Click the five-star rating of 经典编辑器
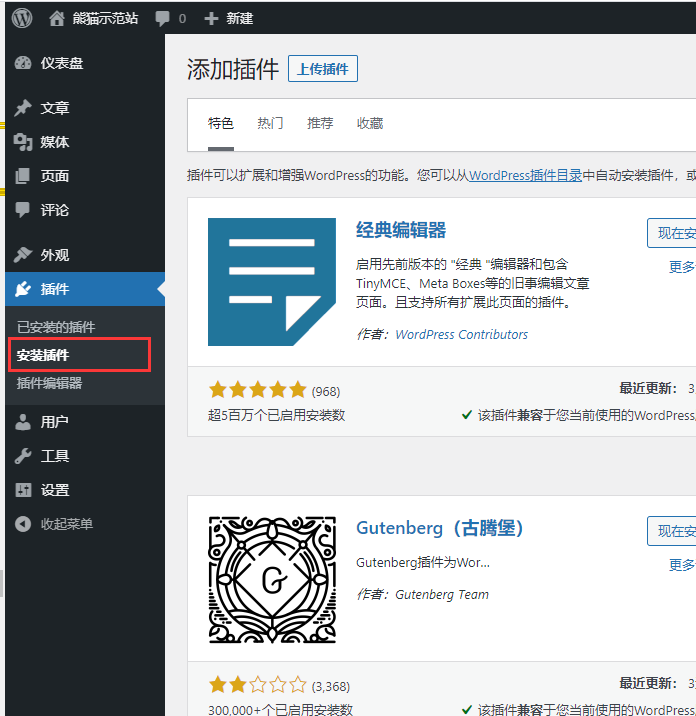This screenshot has width=696, height=716. [258, 390]
